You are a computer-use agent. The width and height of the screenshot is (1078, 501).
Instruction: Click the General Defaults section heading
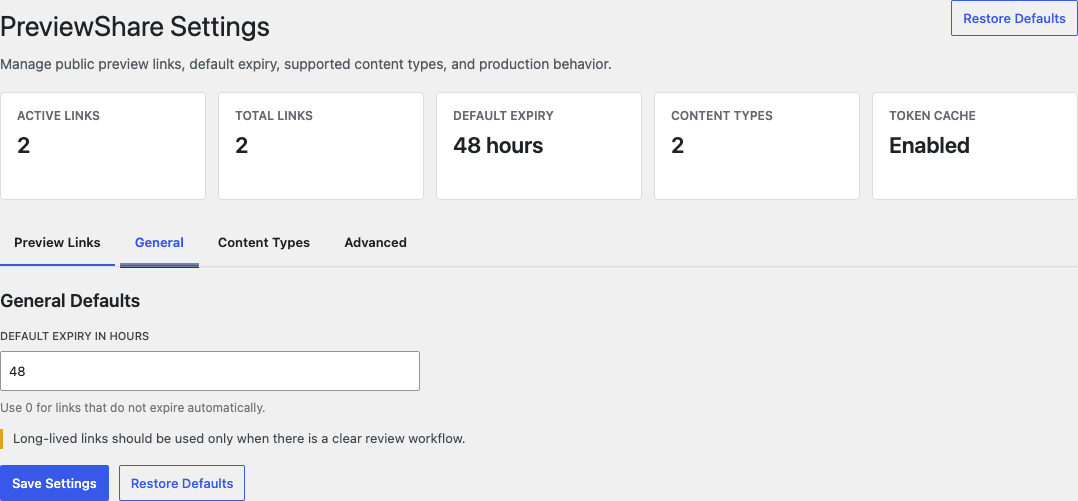point(70,301)
